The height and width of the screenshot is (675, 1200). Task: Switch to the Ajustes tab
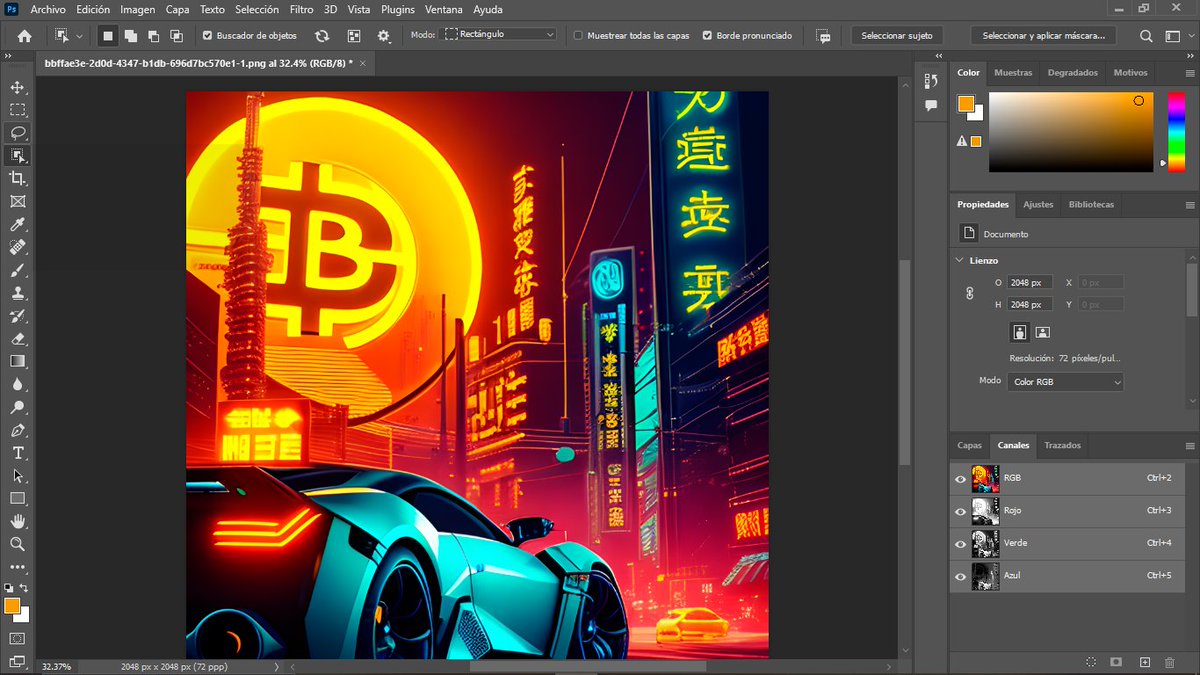pyautogui.click(x=1038, y=204)
